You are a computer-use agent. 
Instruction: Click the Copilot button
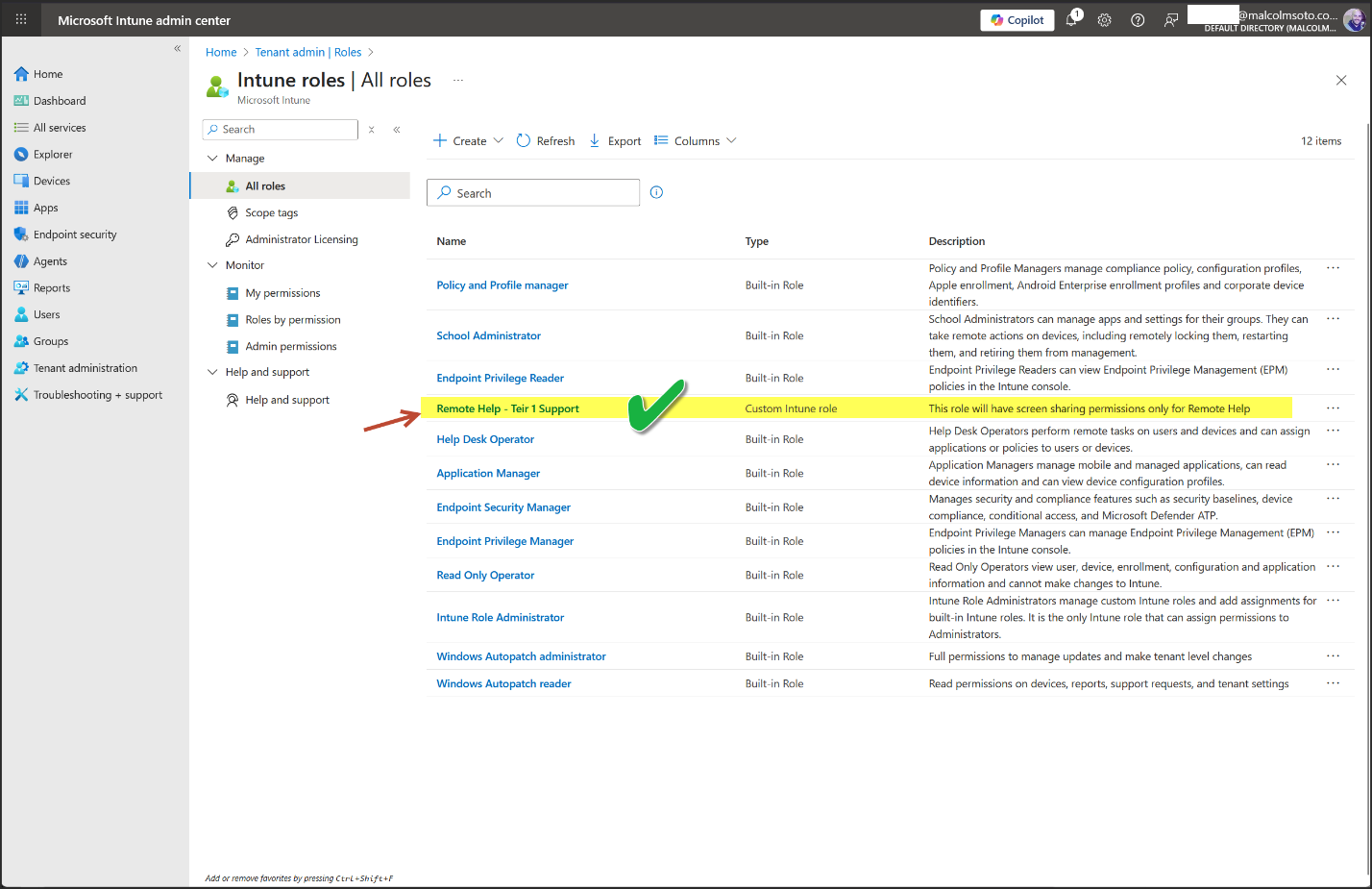(x=1017, y=20)
